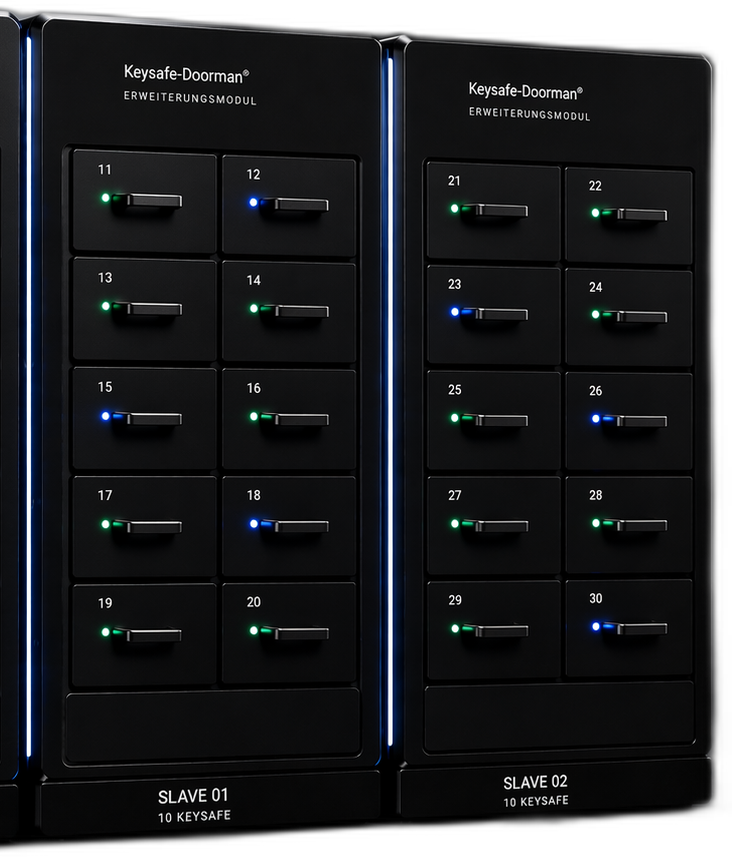
Task: Click the blue LED on compartment 18
Action: pyautogui.click(x=254, y=524)
